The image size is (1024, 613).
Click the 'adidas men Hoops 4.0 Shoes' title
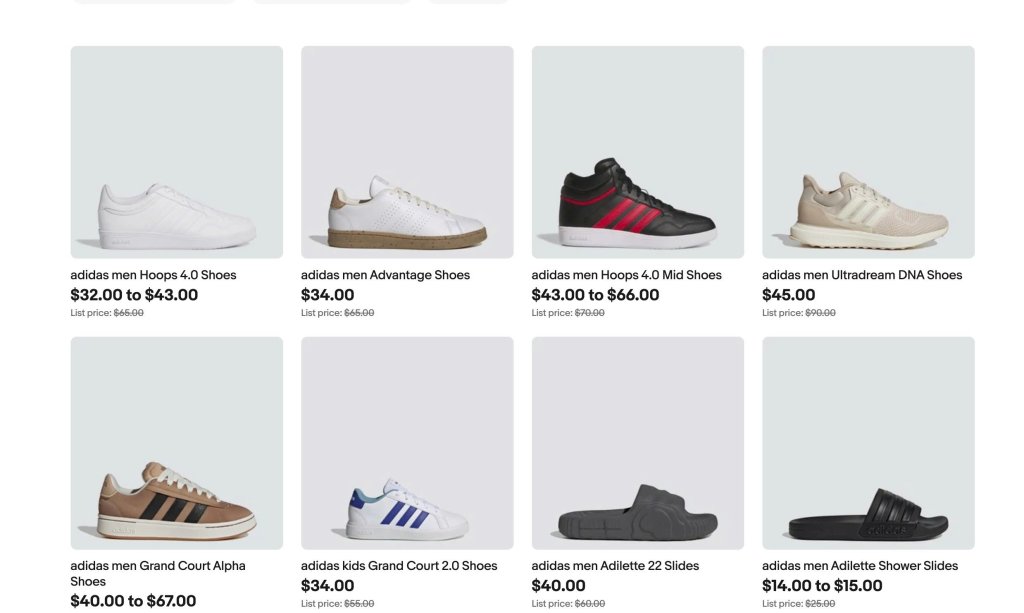click(153, 275)
